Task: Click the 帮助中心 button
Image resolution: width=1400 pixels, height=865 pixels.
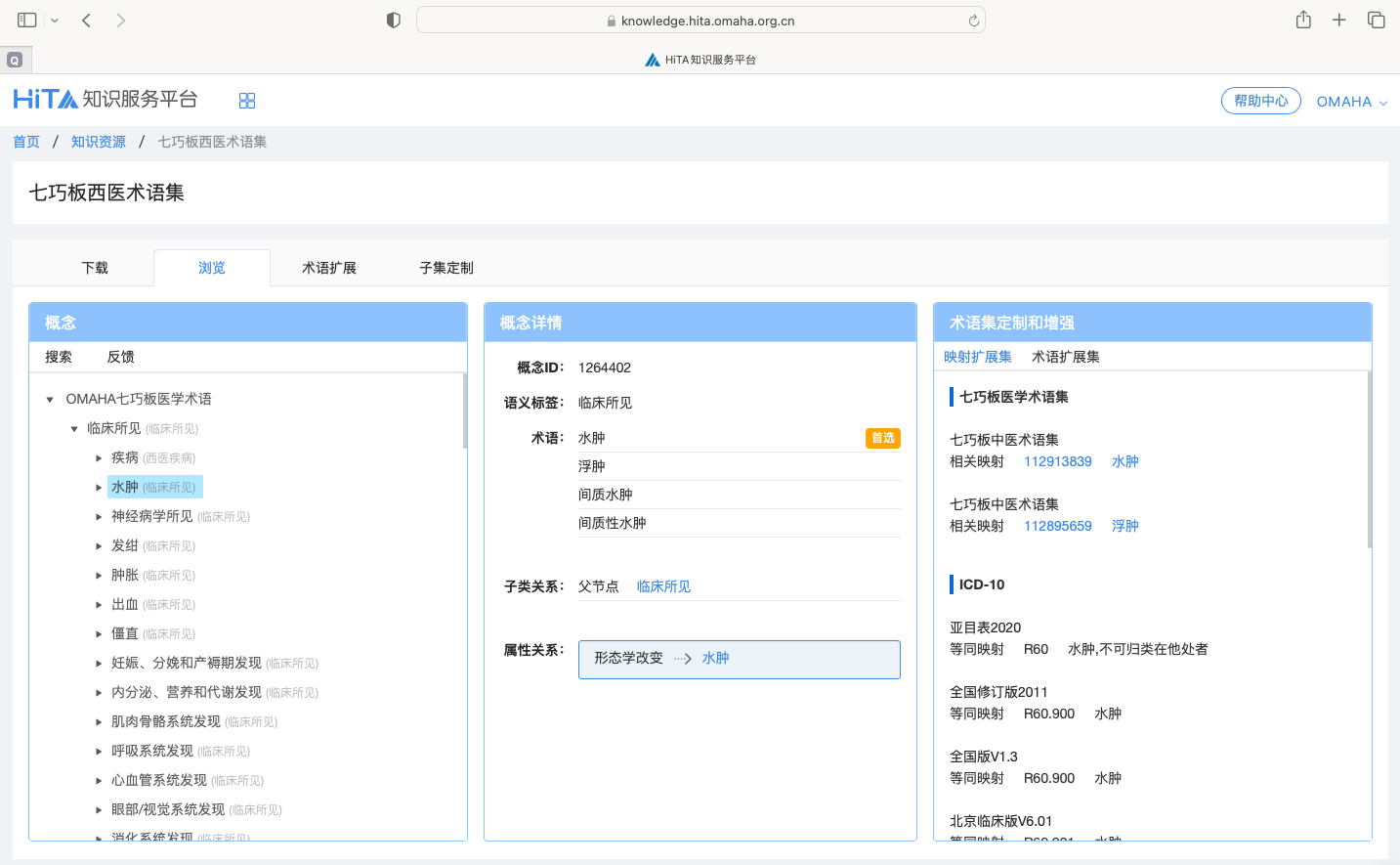Action: 1260,101
